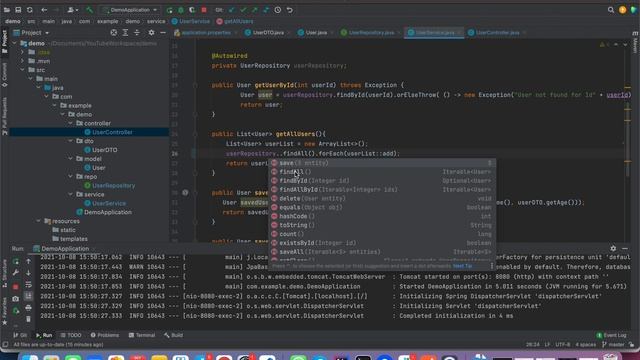The width and height of the screenshot is (640, 360).
Task: Choose delete(User entity) completion suggestion
Action: click(x=382, y=199)
